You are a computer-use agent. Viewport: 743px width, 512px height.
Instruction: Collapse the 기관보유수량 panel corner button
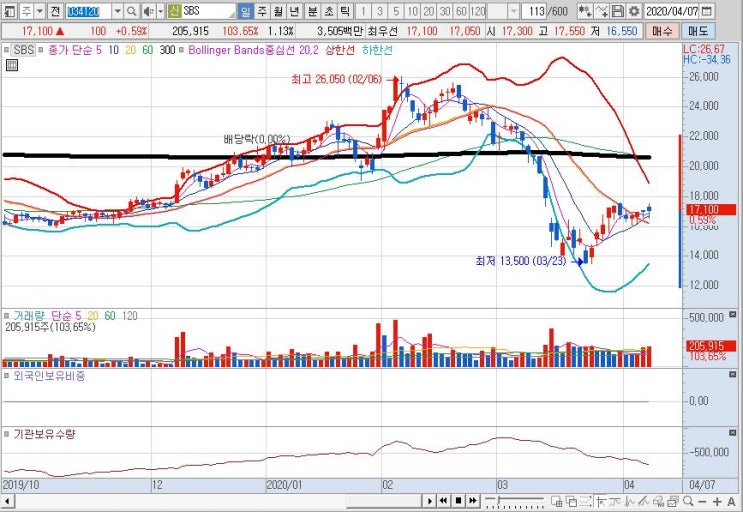(733, 433)
